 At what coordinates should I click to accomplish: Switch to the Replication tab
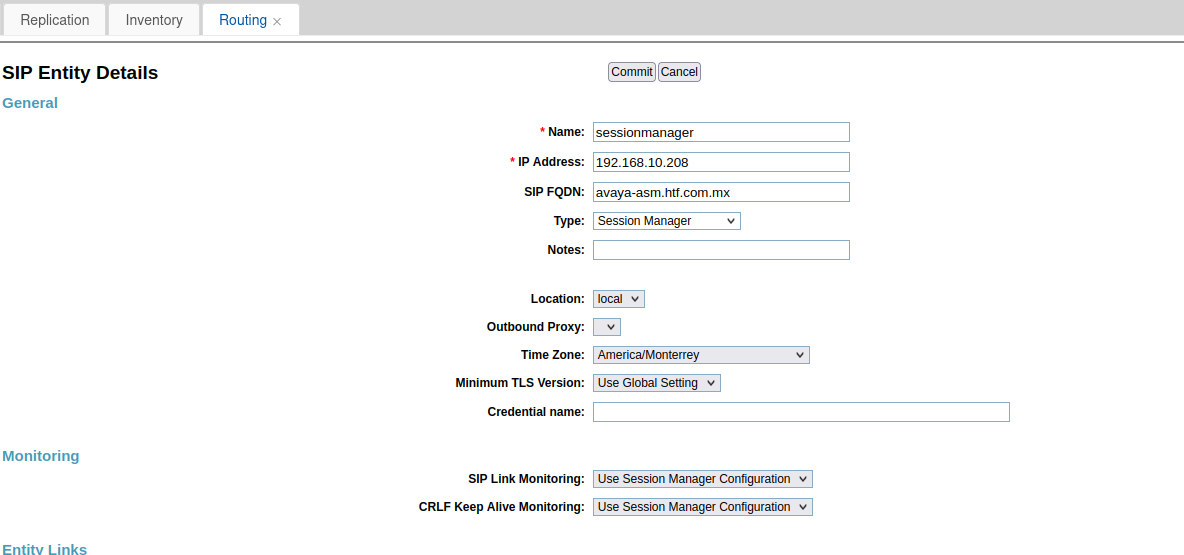pyautogui.click(x=55, y=20)
